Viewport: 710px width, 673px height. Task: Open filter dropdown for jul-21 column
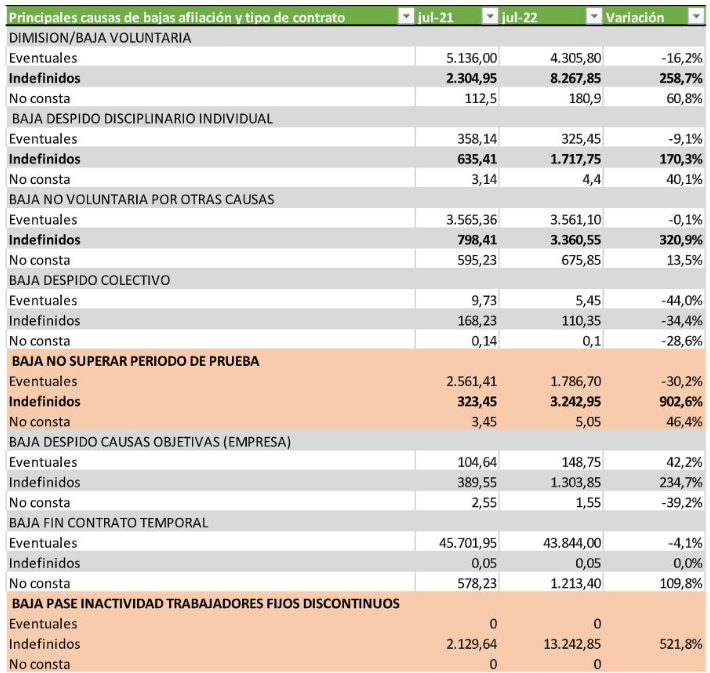pyautogui.click(x=489, y=17)
